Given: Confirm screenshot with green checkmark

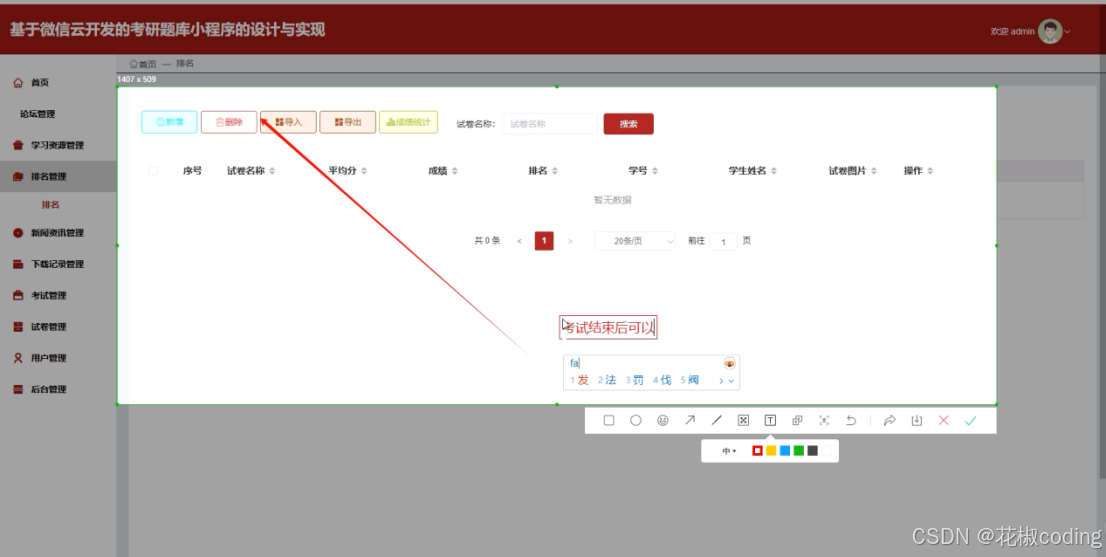Looking at the screenshot, I should (971, 420).
